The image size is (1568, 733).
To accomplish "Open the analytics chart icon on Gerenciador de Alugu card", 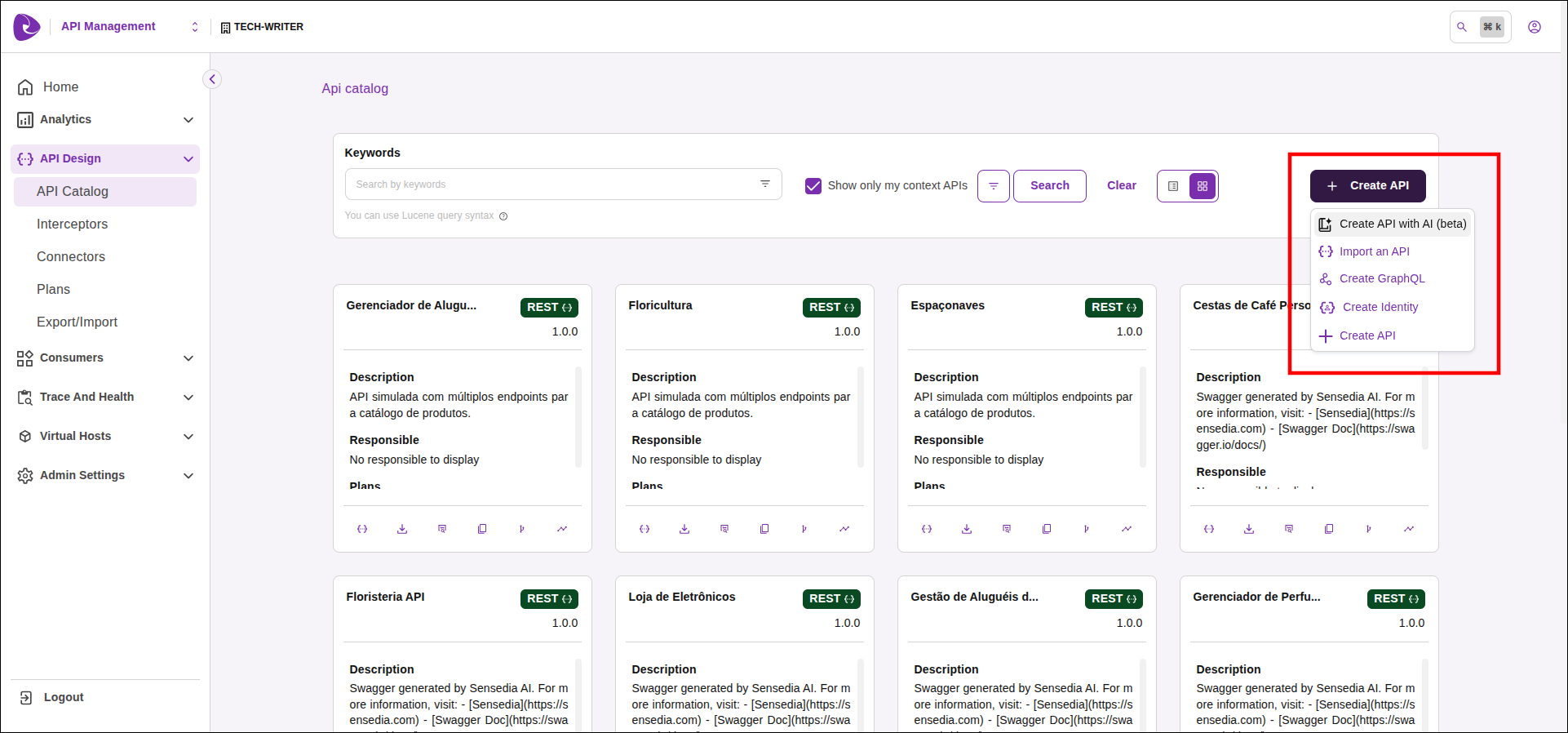I will (x=562, y=529).
